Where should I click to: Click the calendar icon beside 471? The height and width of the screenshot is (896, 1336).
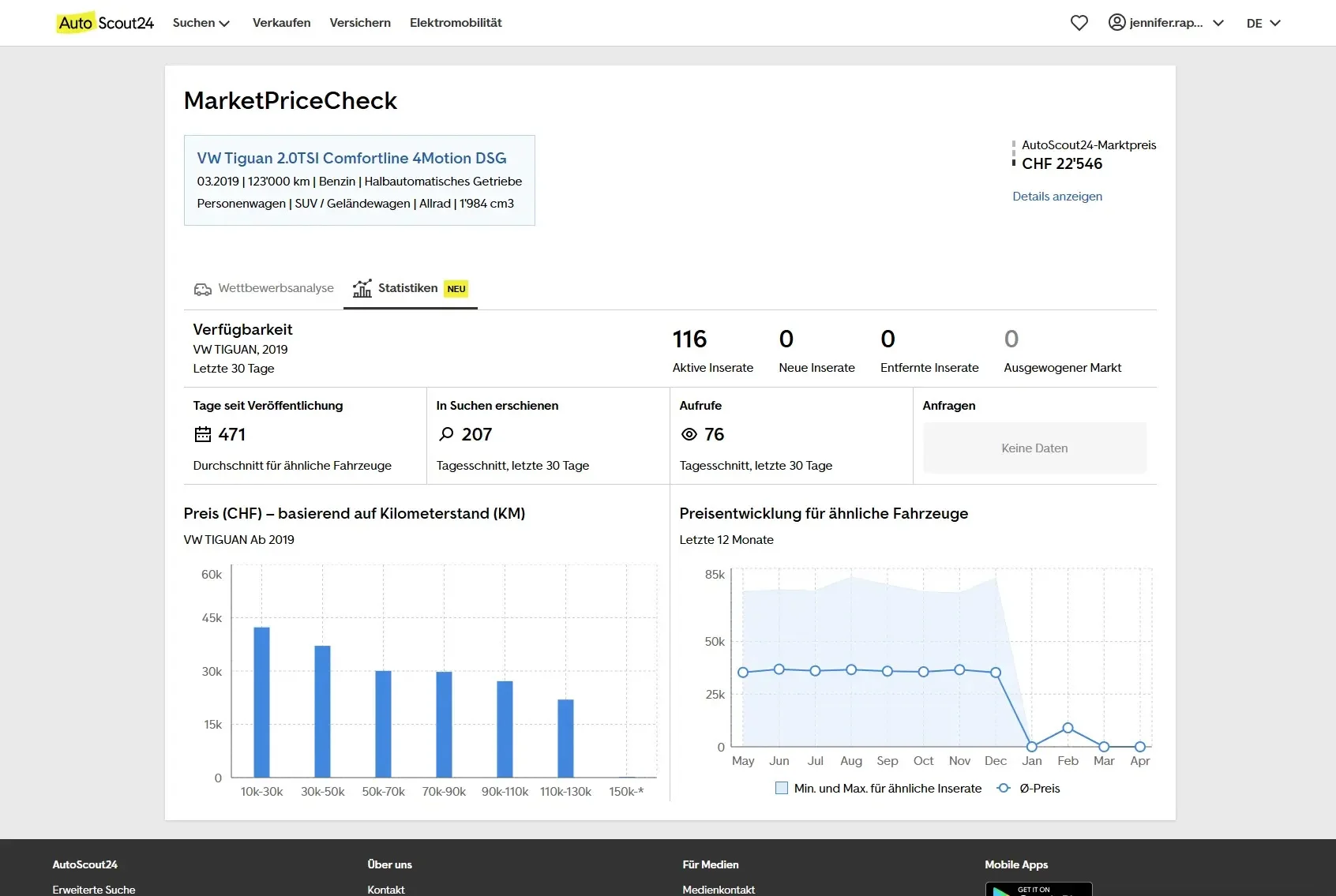click(203, 434)
